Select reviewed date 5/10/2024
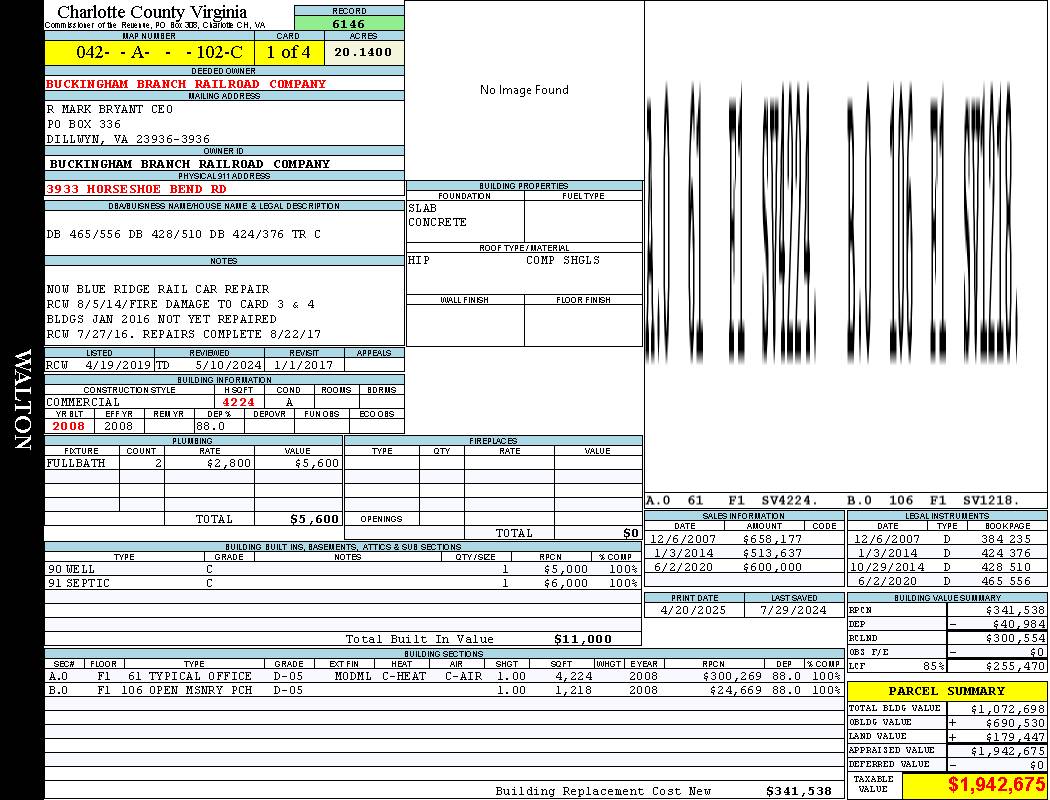This screenshot has height=800, width=1050. (x=229, y=366)
